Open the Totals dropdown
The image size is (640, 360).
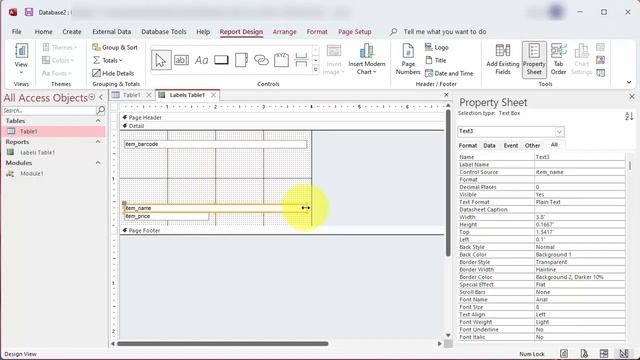pos(108,60)
